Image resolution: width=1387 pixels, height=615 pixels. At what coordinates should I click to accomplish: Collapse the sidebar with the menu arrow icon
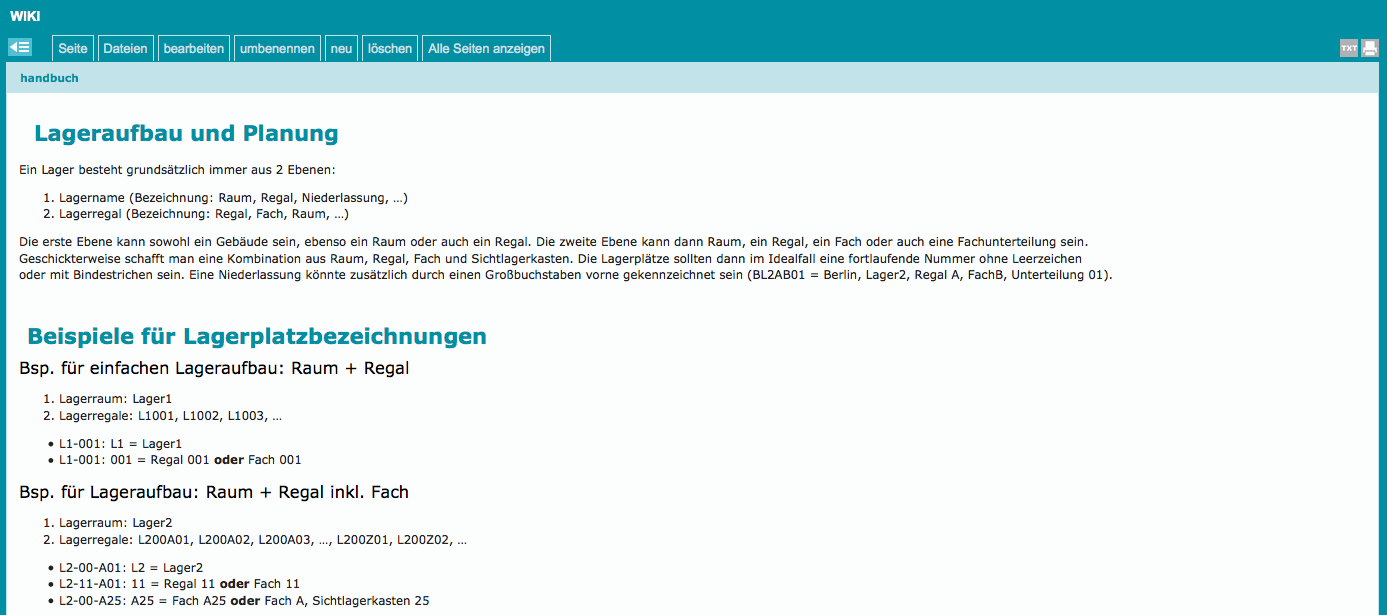click(x=20, y=47)
